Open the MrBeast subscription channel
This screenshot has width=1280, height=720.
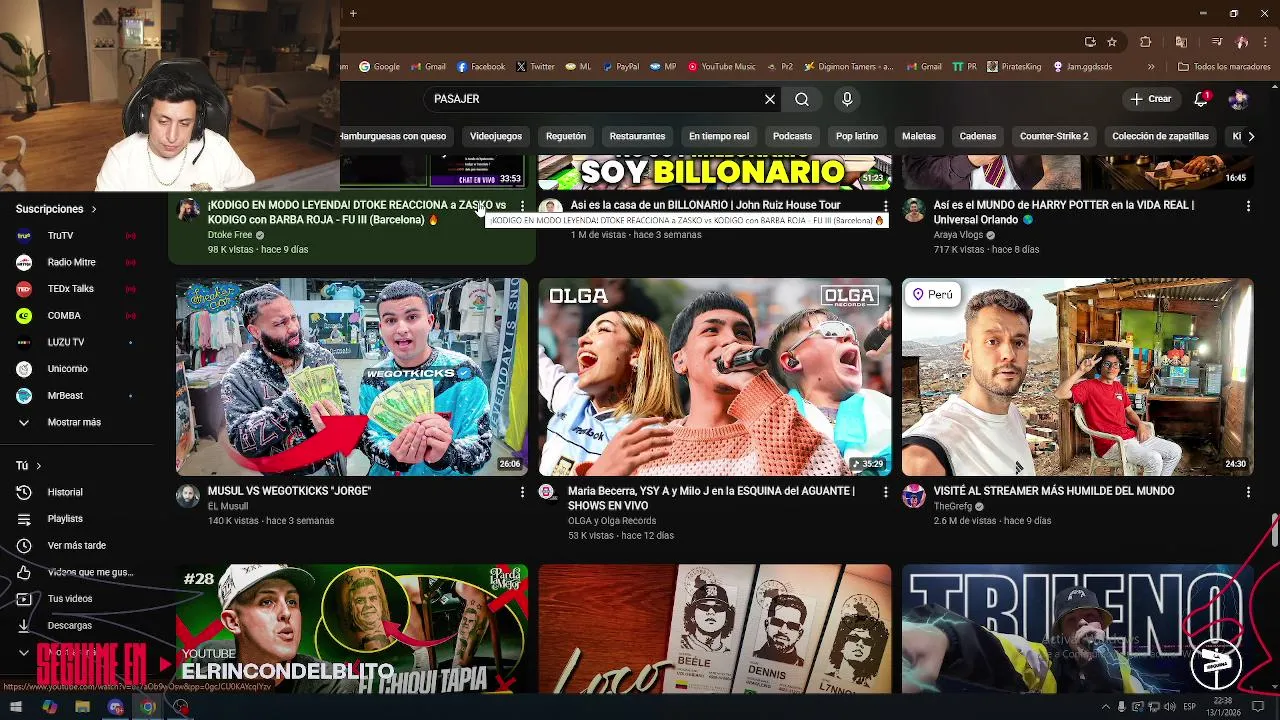point(76,395)
